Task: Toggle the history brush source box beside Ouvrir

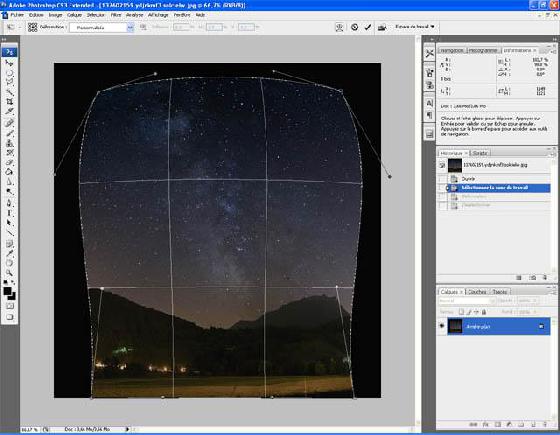Action: (442, 179)
